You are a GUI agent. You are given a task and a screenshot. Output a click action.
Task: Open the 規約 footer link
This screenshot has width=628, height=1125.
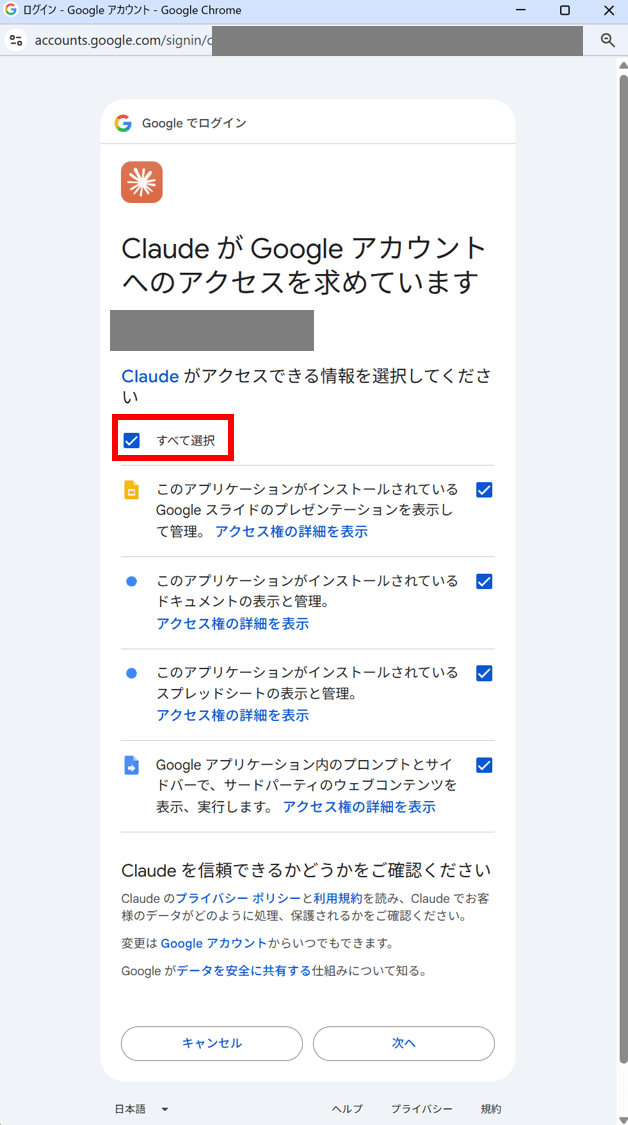coord(491,1108)
